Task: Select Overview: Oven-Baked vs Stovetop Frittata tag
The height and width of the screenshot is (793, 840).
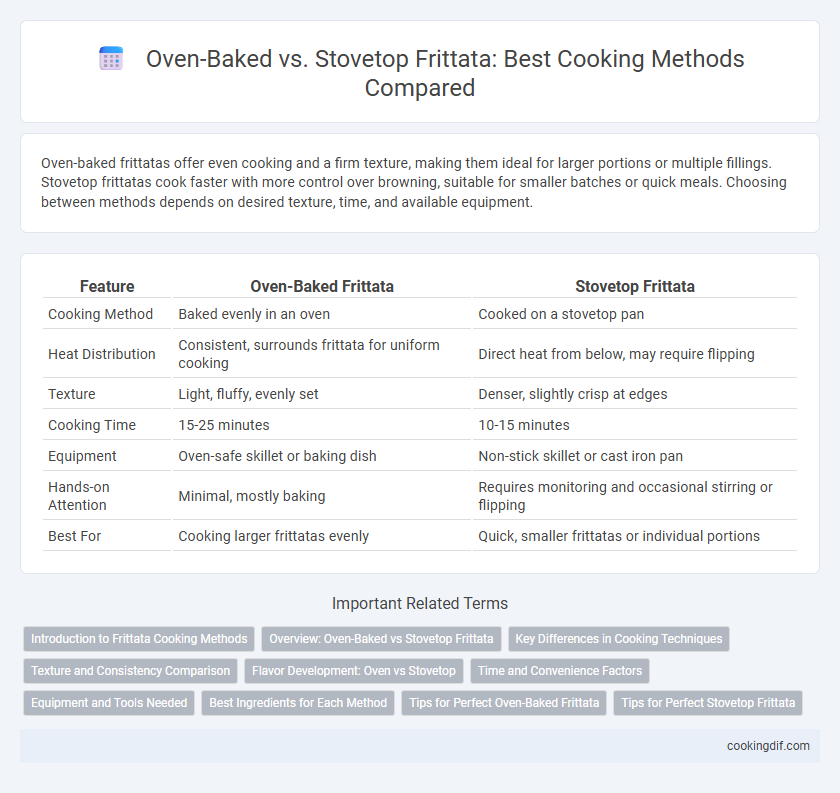Action: coord(381,639)
